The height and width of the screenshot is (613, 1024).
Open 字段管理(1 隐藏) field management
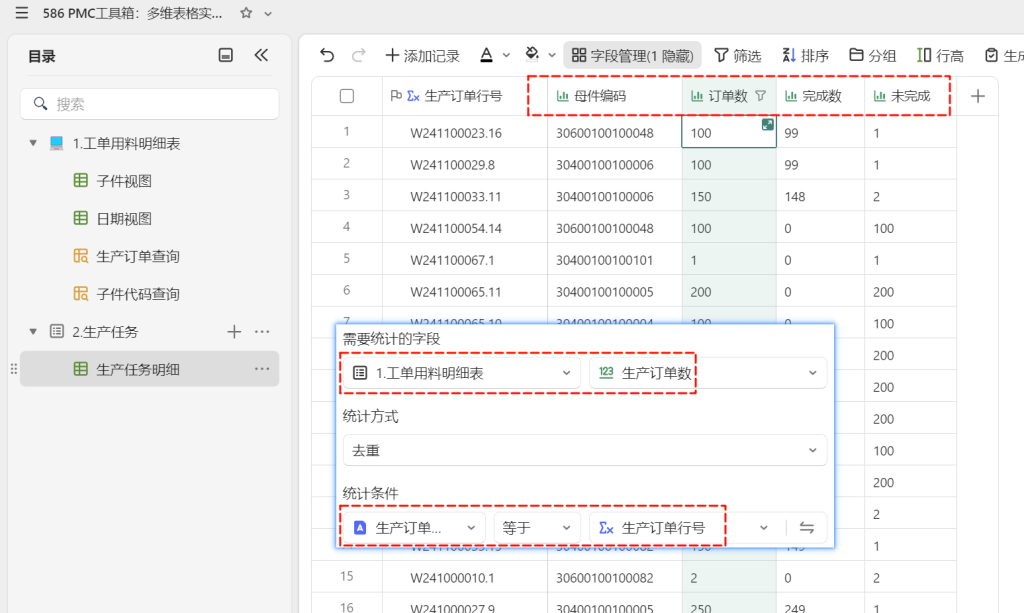click(632, 56)
